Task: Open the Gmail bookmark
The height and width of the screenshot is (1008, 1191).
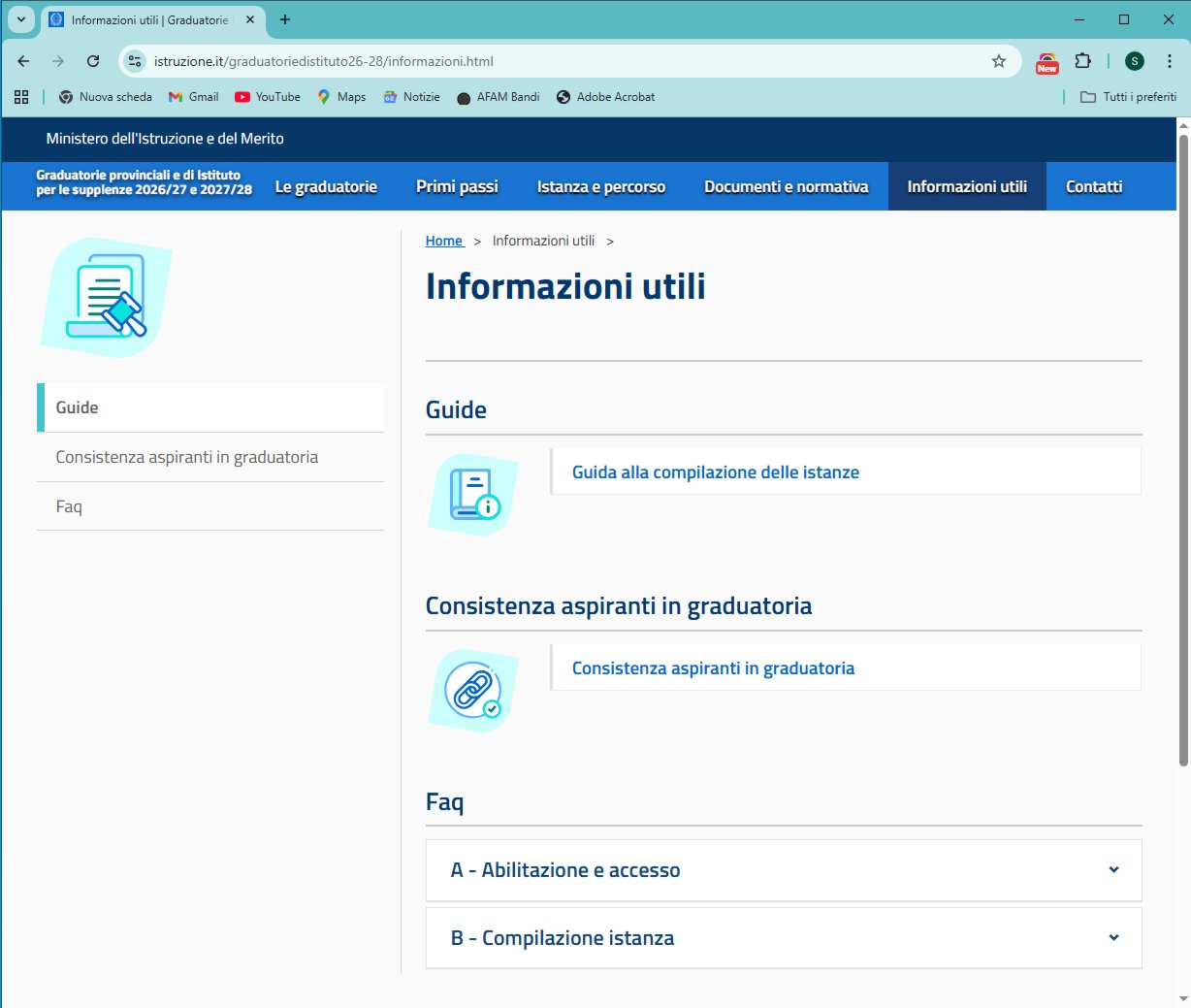Action: (x=194, y=97)
